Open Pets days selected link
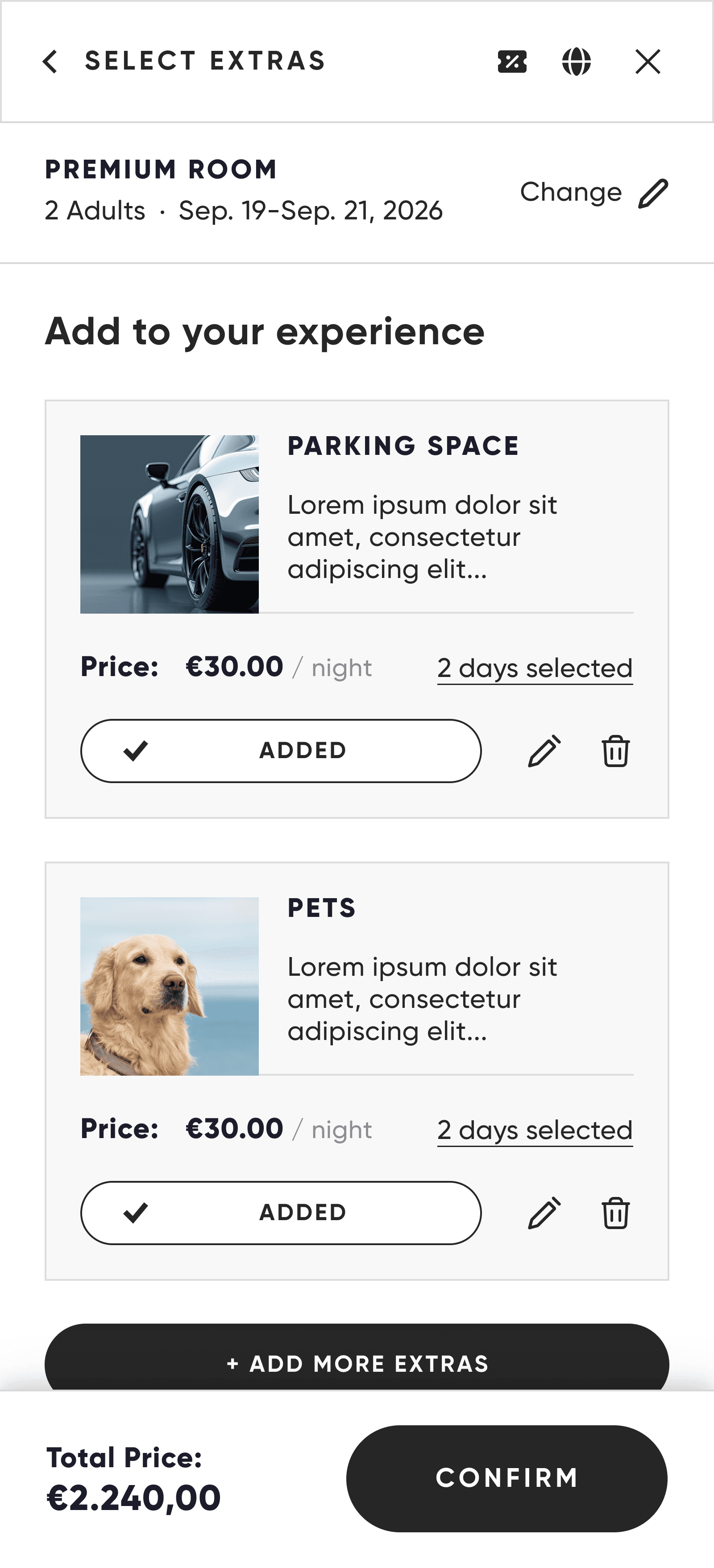The image size is (714, 1568). tap(535, 1131)
